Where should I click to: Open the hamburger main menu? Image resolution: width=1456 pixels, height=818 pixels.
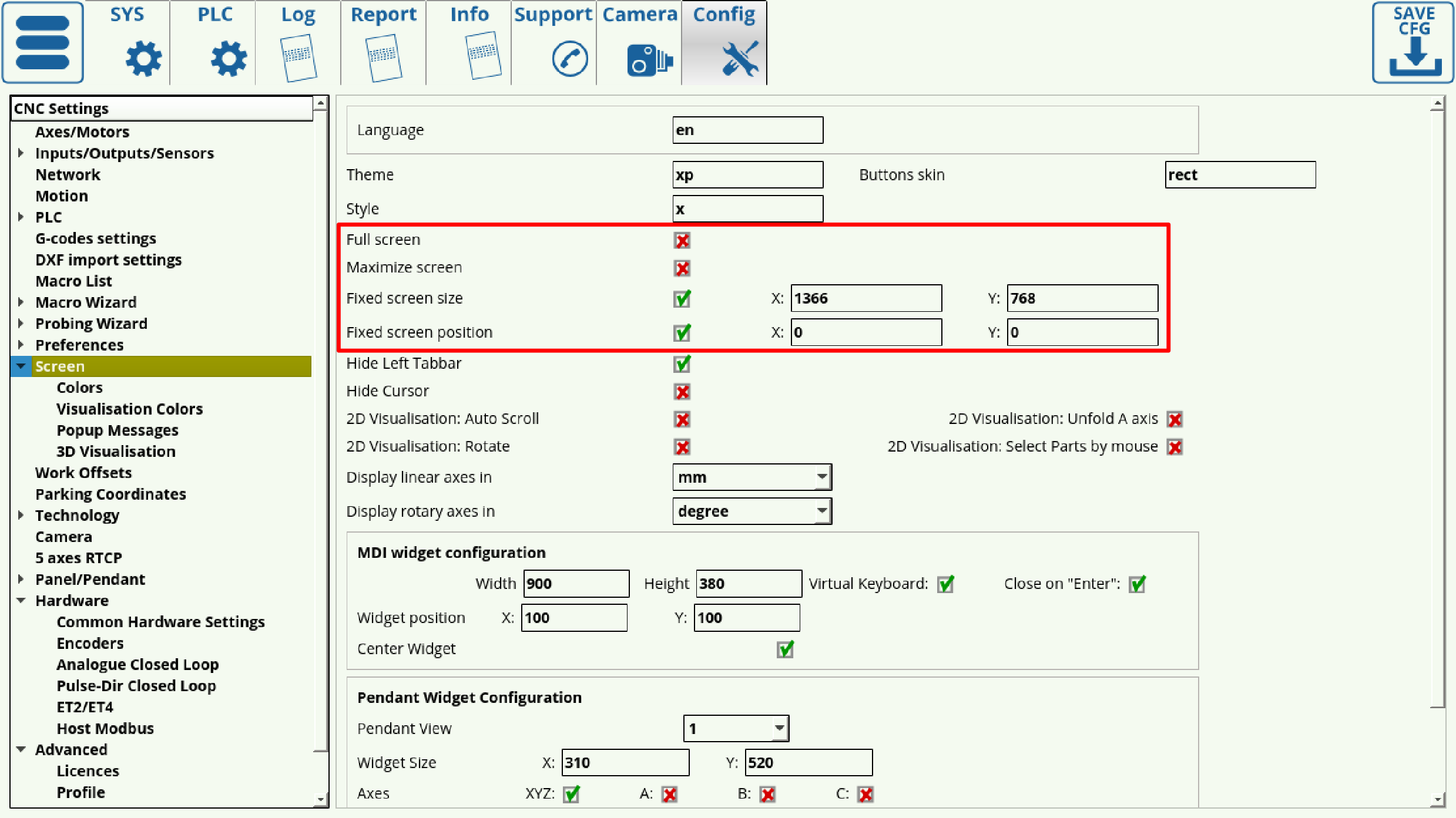click(x=42, y=42)
